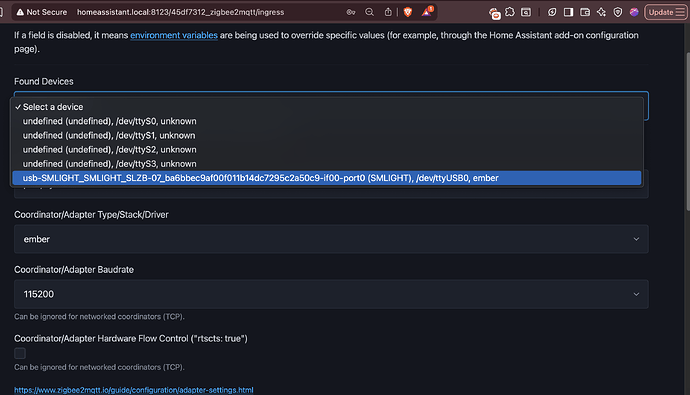Click the Not Secure warning icon
The width and height of the screenshot is (690, 395).
pos(20,12)
